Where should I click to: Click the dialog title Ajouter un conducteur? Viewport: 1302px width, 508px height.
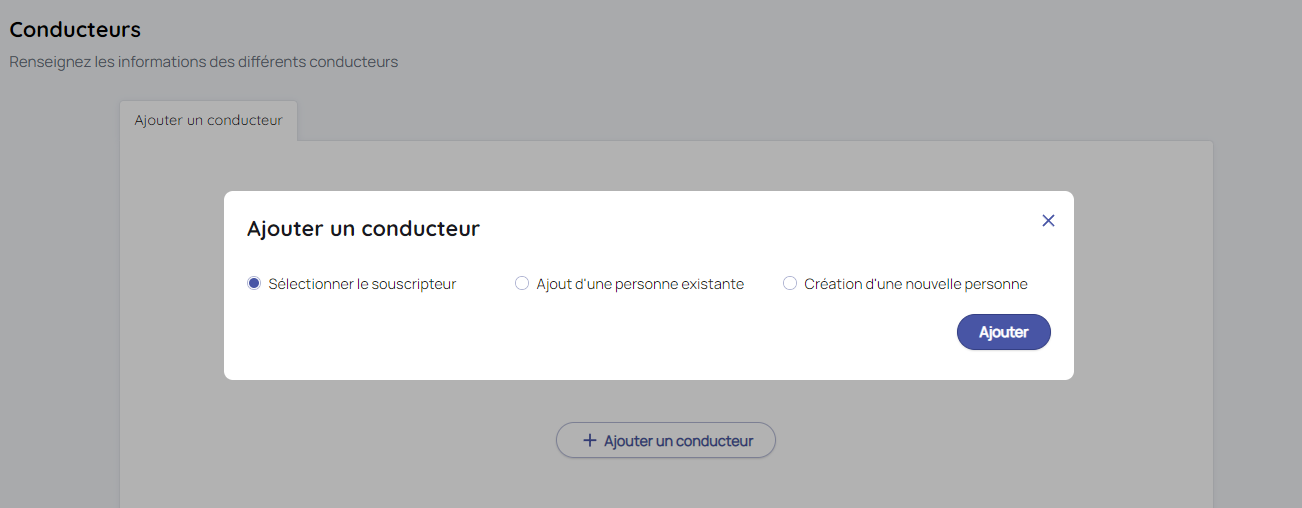[x=363, y=229]
